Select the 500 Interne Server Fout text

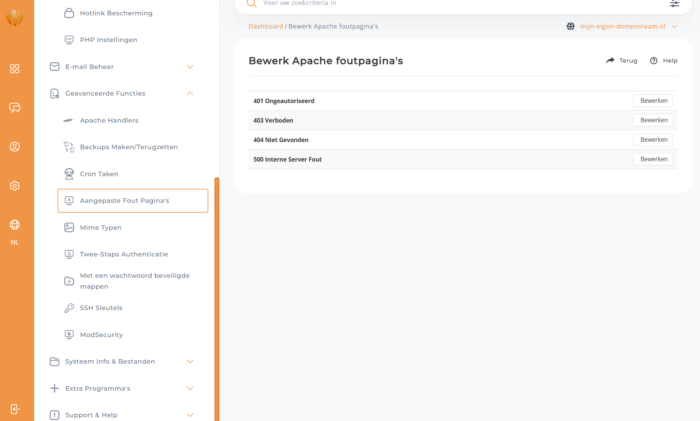click(x=288, y=159)
